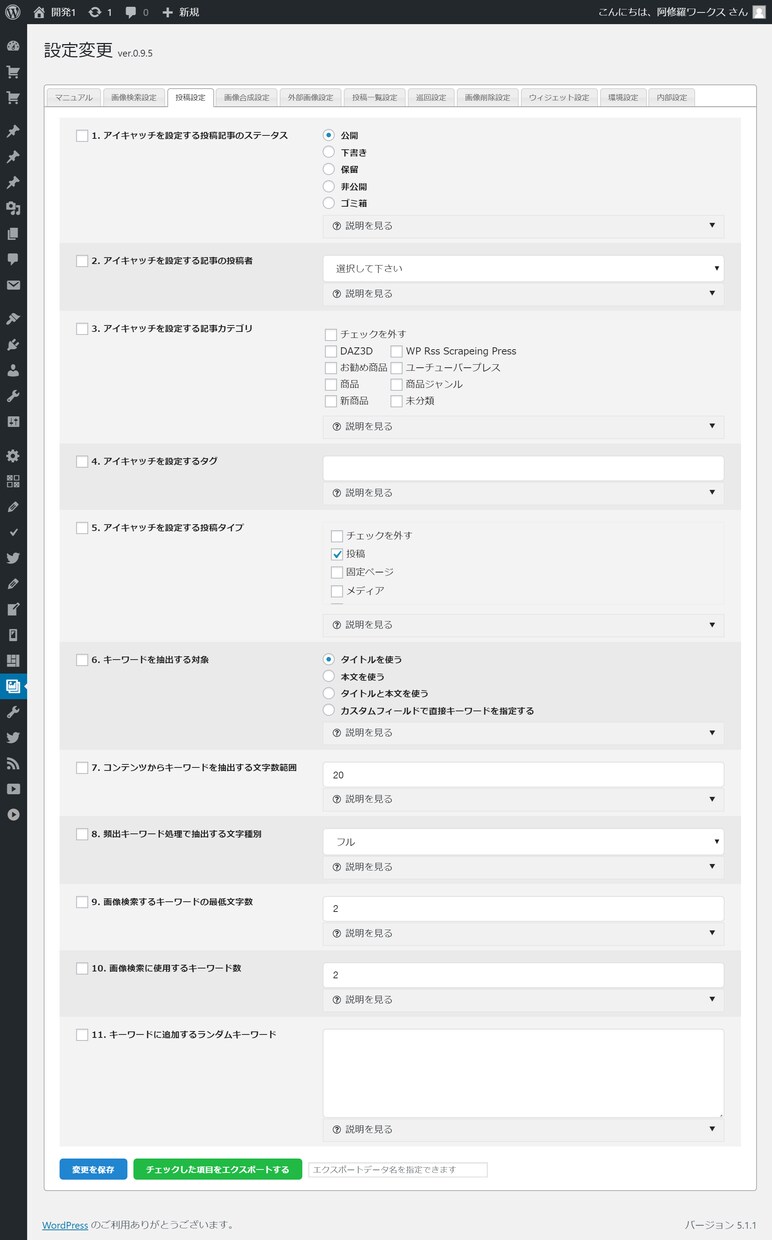
Task: Select the 下書き status radio button
Action: (329, 152)
